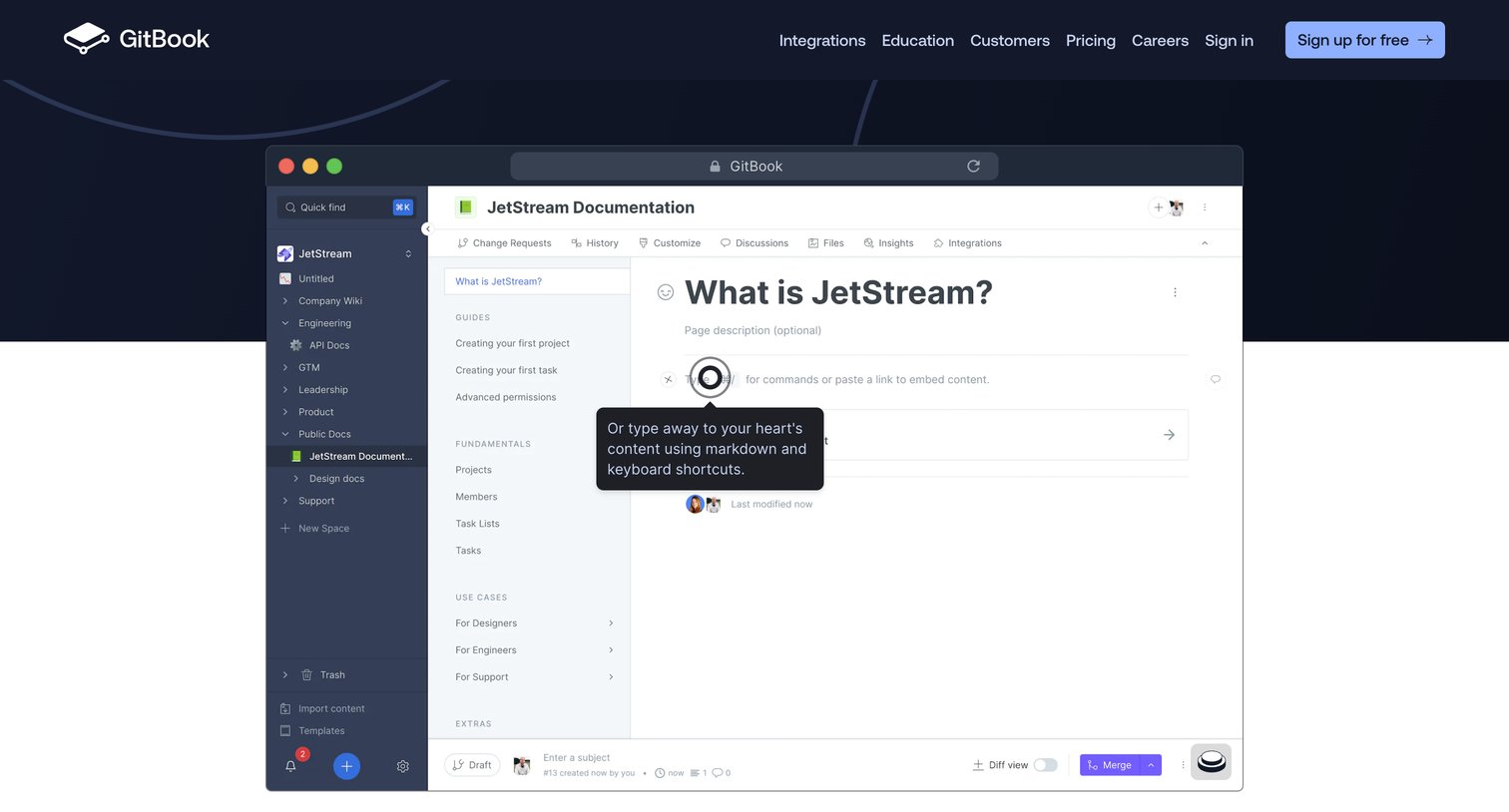1509x812 pixels.
Task: Open Templates in sidebar
Action: 312,731
